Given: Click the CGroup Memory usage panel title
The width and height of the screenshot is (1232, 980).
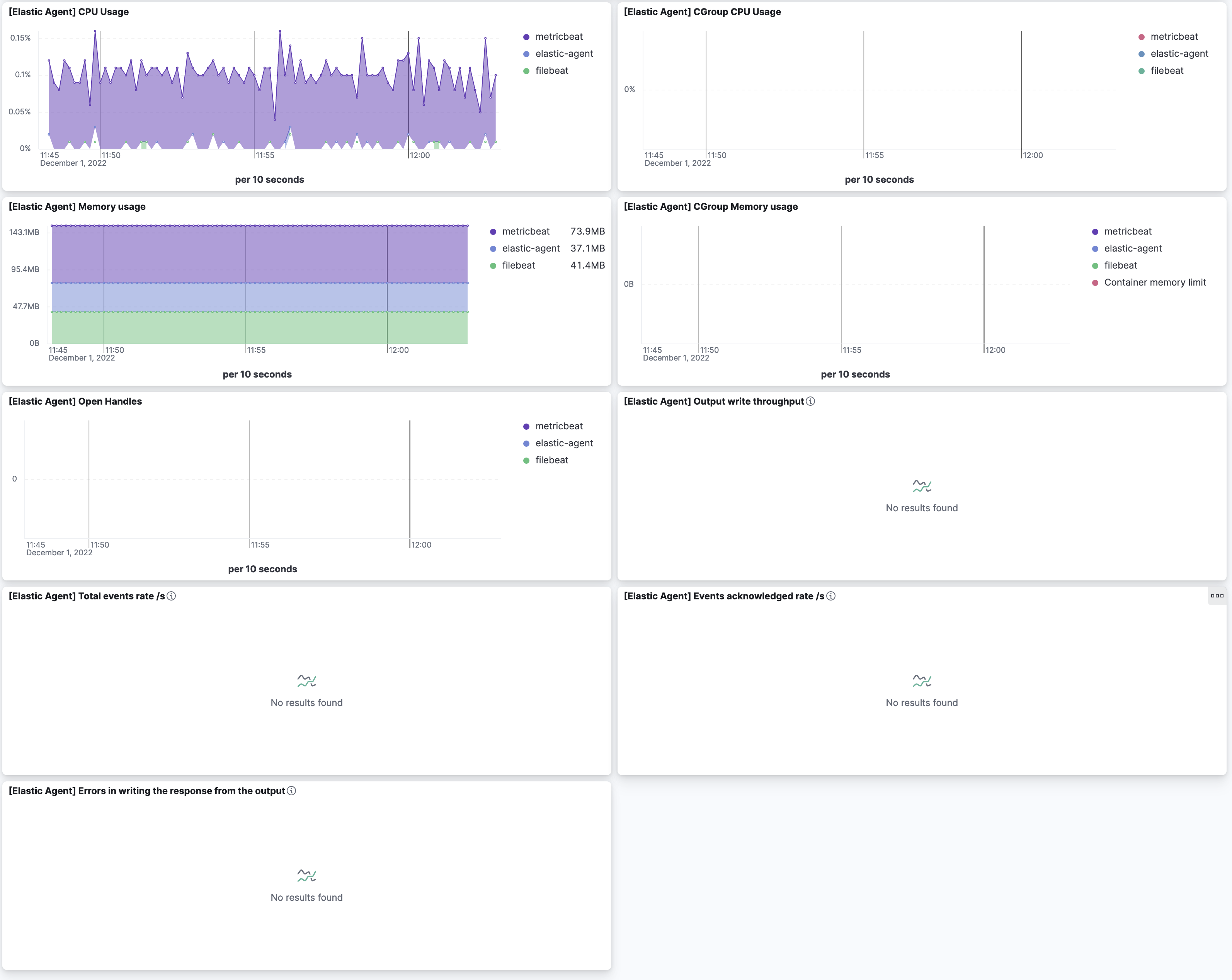Looking at the screenshot, I should [710, 207].
